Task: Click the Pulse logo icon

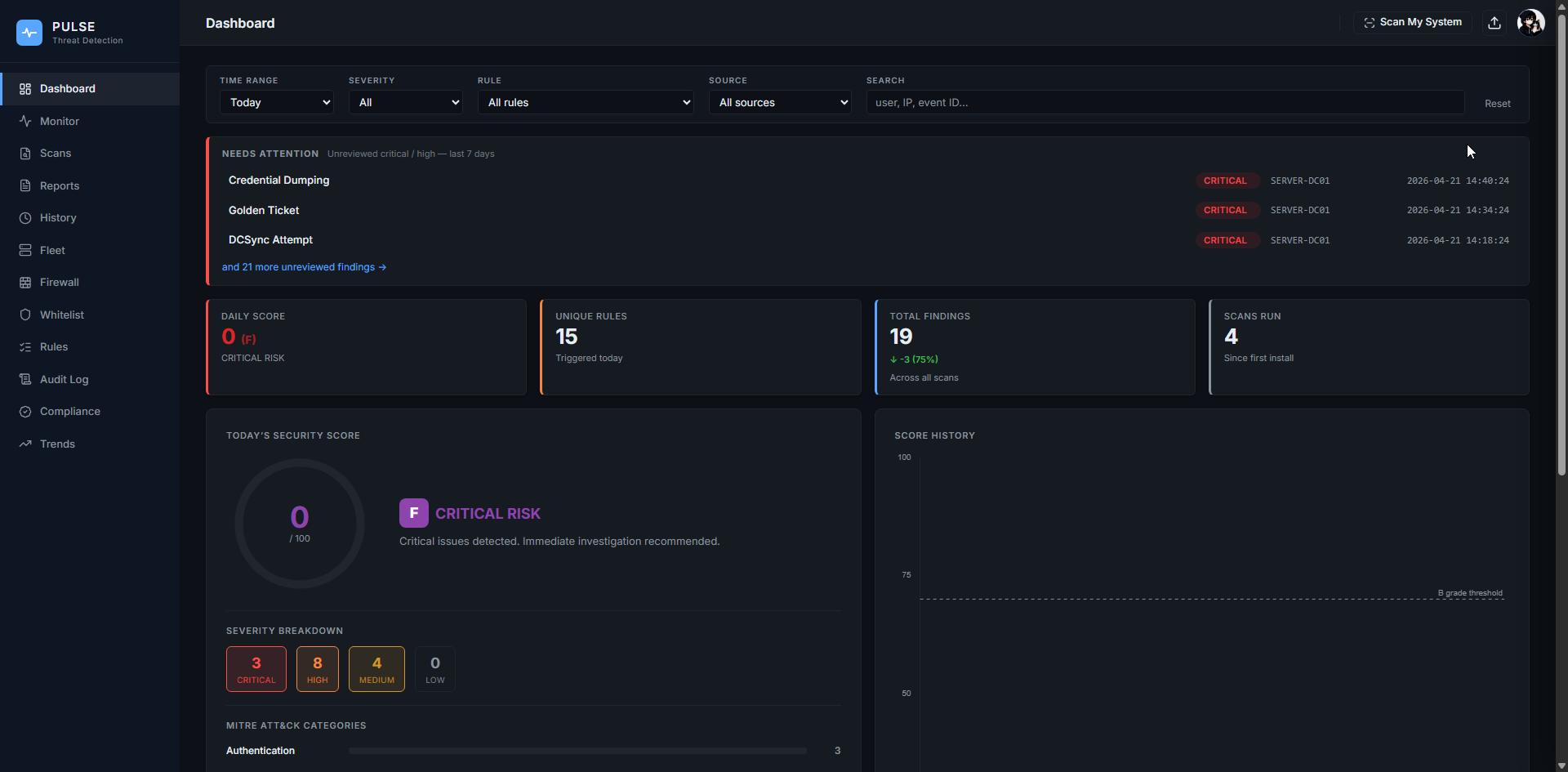Action: point(29,33)
